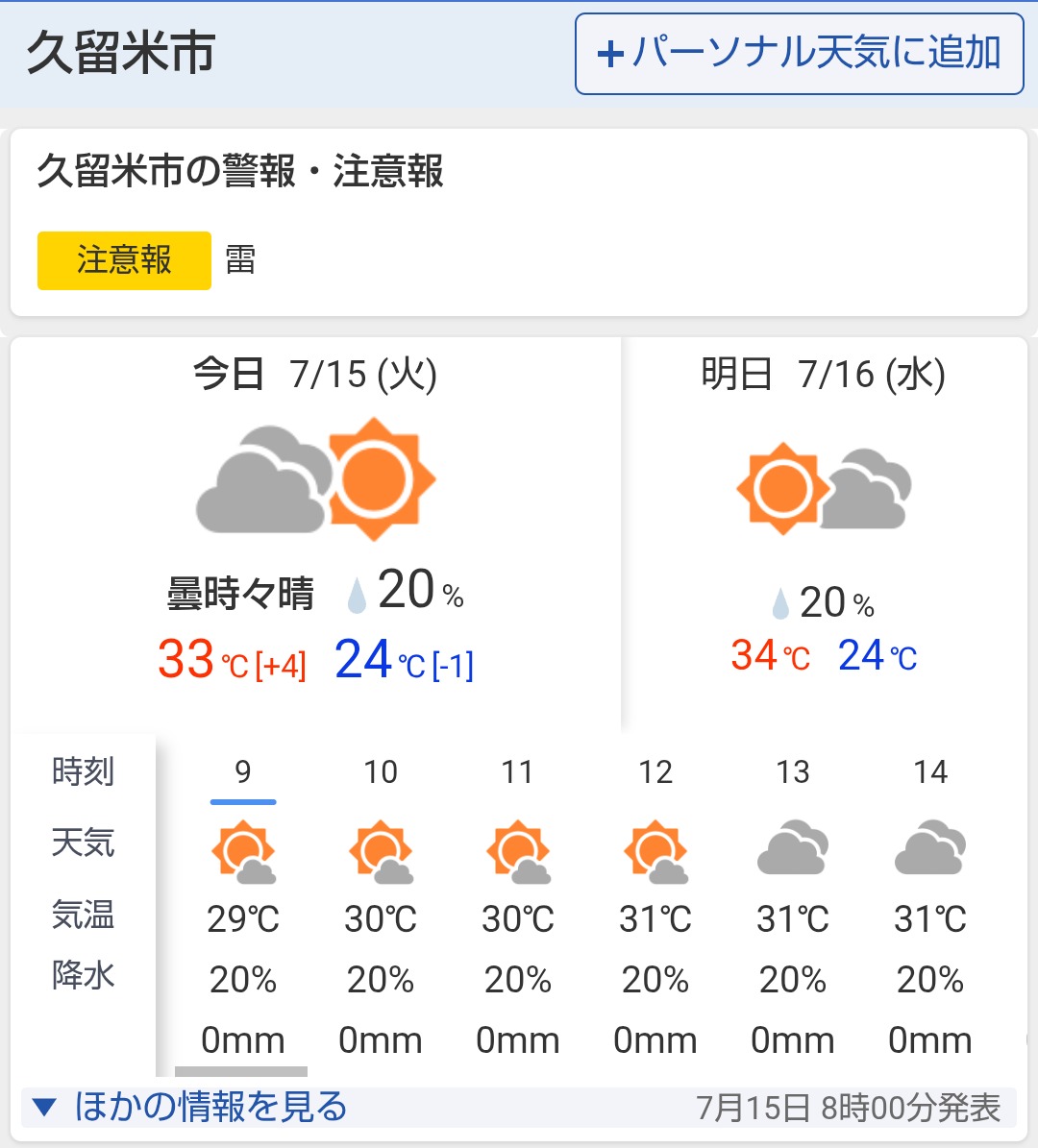
Task: Click the 雷 thunder advisory text
Action: (240, 260)
